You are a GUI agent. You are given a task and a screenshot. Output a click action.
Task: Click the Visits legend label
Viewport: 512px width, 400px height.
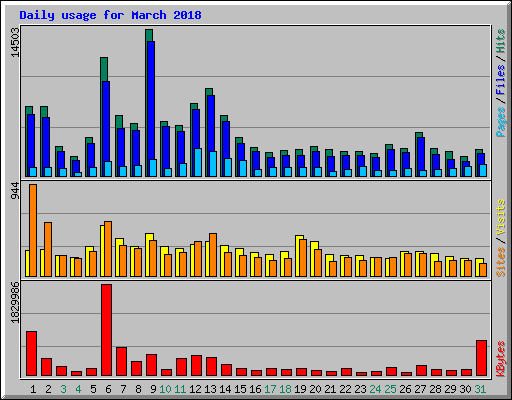tap(500, 217)
